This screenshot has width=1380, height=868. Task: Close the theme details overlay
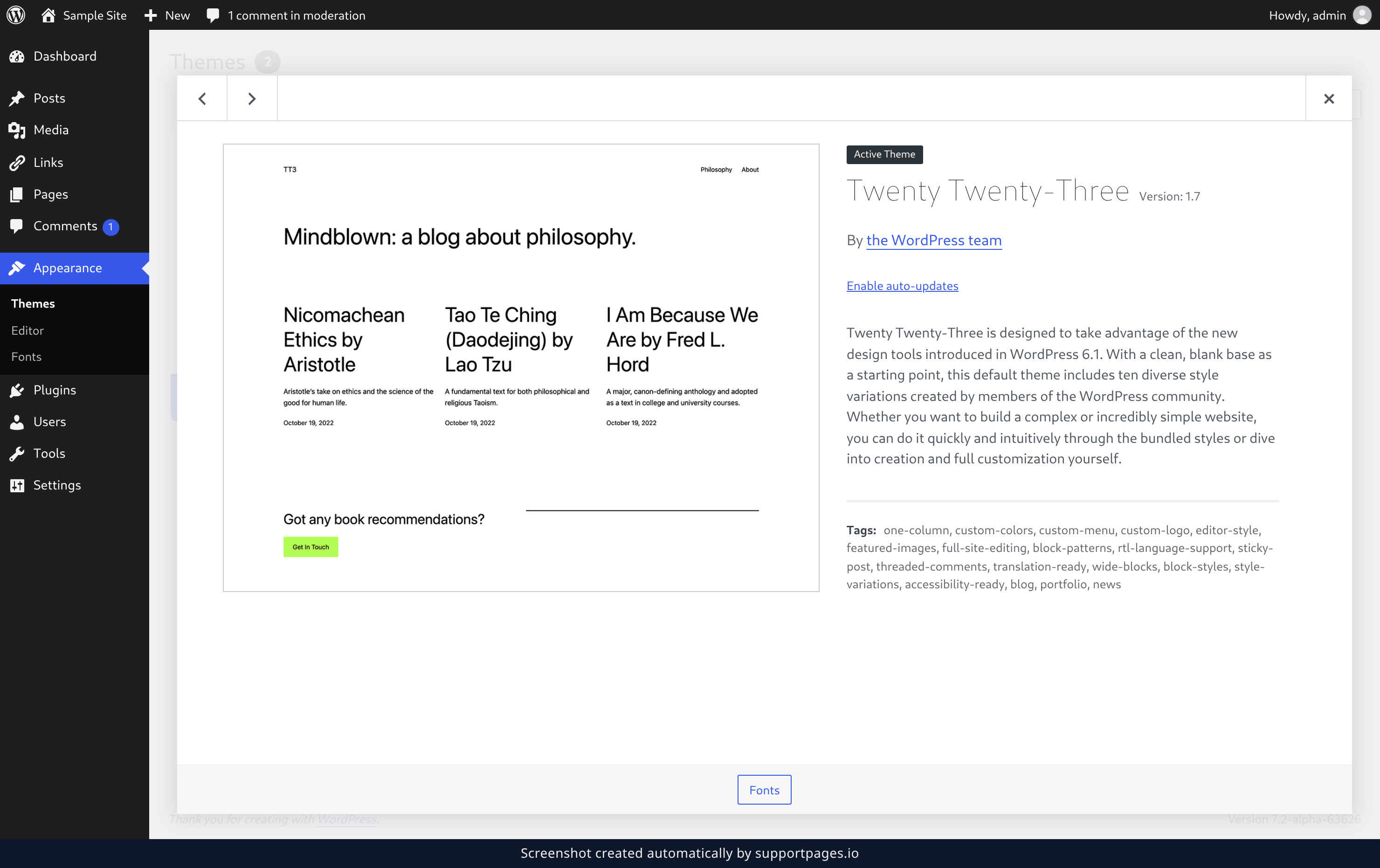point(1328,98)
